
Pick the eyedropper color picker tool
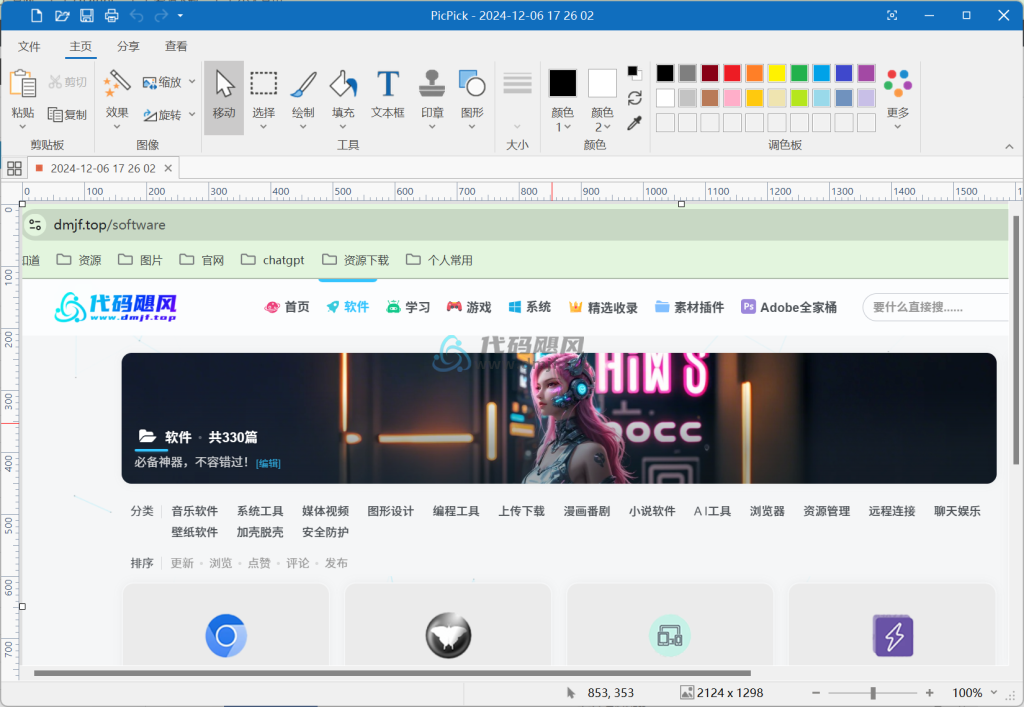(634, 123)
